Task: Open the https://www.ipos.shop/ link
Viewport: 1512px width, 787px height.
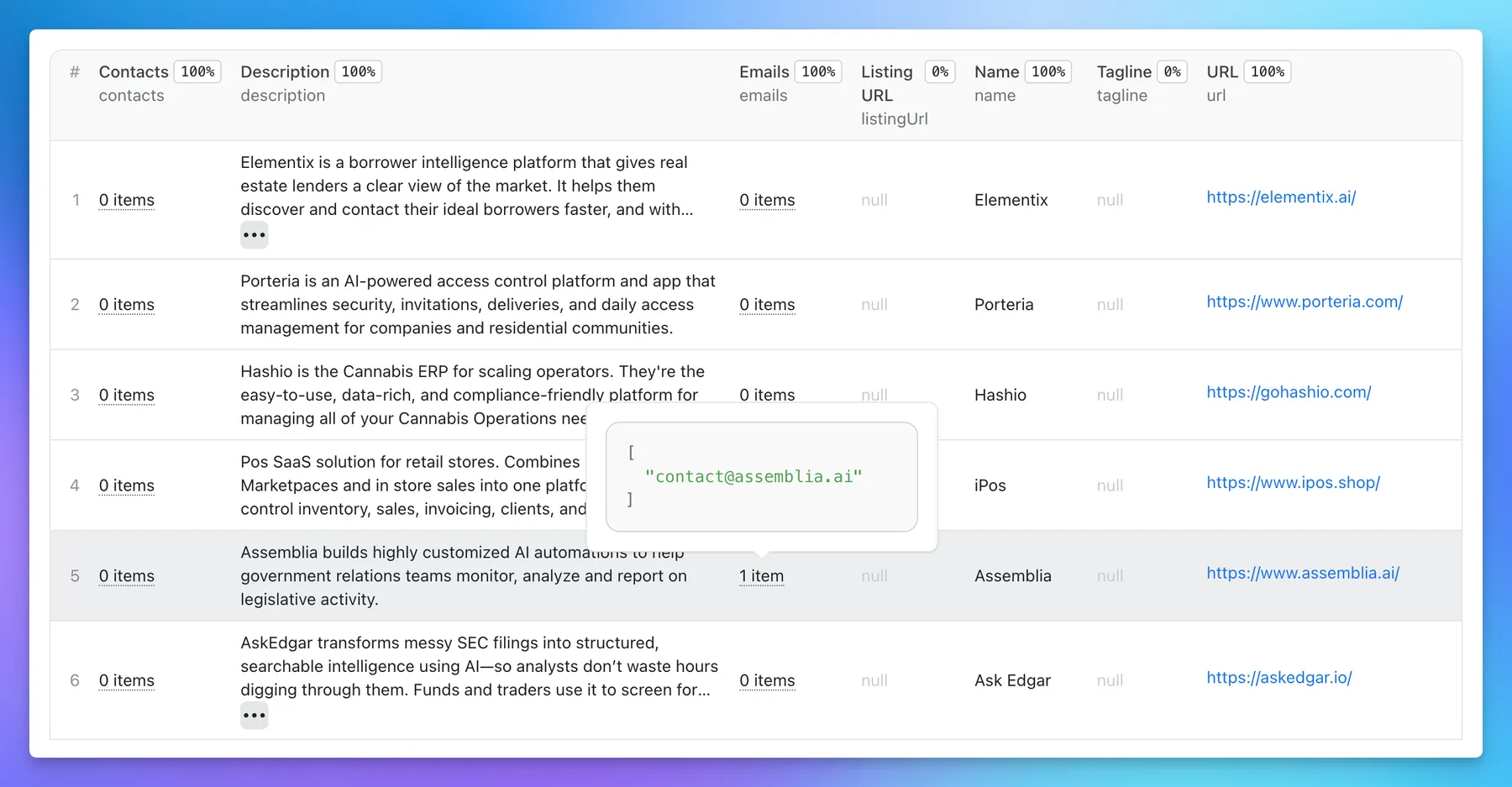Action: click(1293, 483)
